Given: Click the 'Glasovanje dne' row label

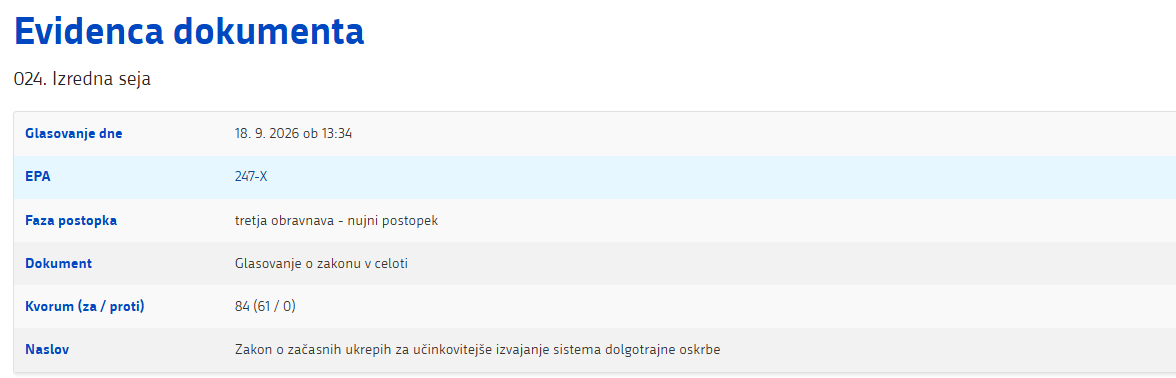Looking at the screenshot, I should pyautogui.click(x=74, y=134).
